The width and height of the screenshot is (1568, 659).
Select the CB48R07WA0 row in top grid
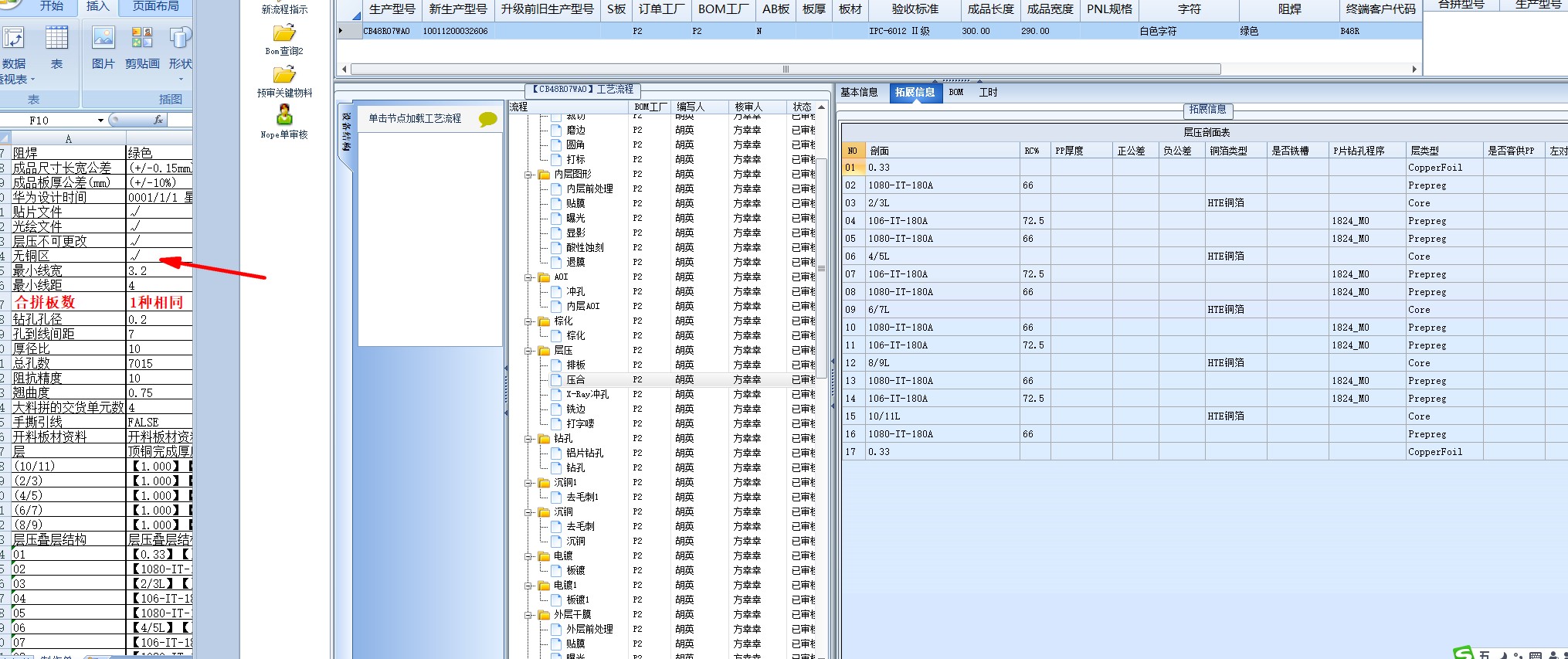tap(881, 32)
